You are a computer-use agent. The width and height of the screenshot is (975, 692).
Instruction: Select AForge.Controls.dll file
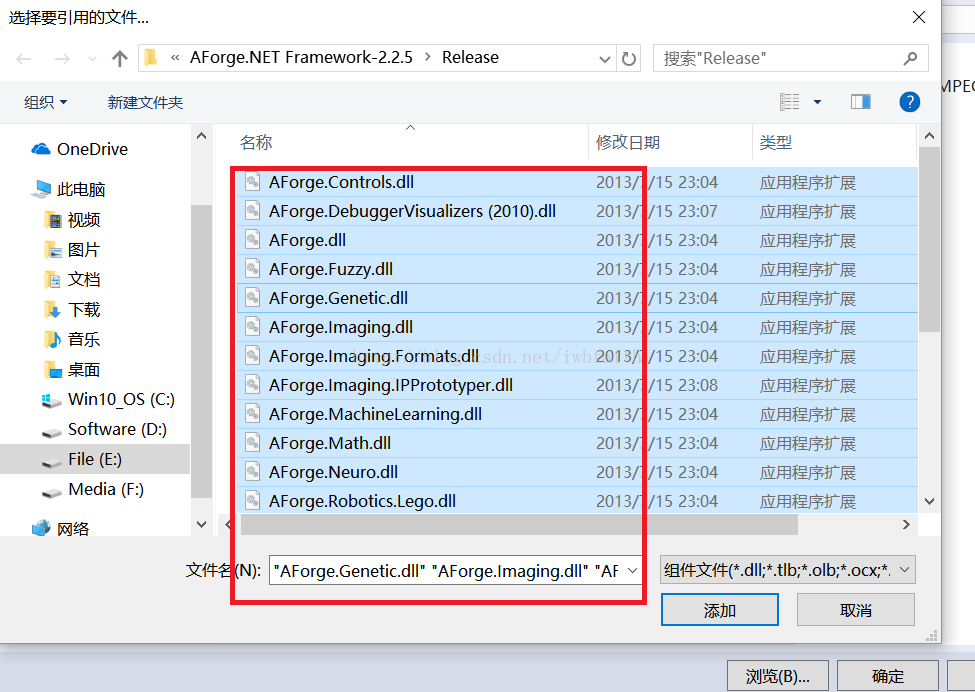point(577,182)
